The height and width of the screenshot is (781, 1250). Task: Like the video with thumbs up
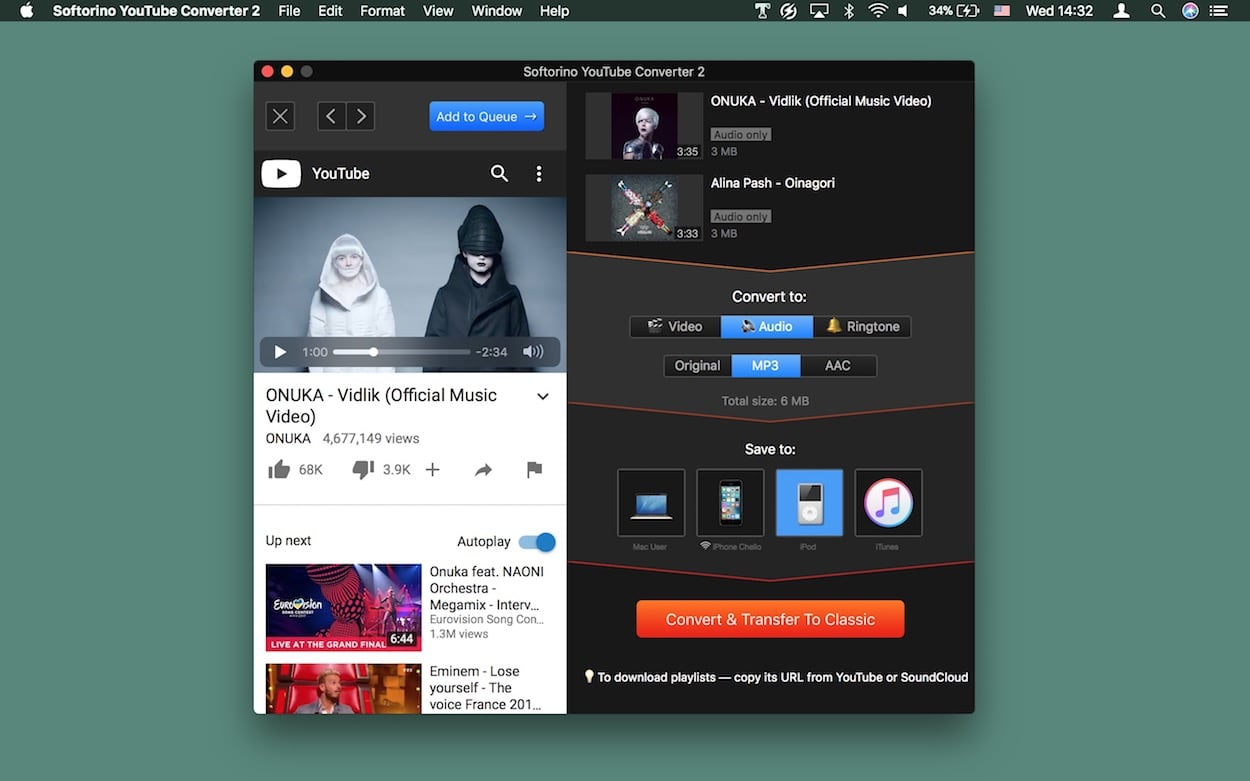click(x=279, y=469)
